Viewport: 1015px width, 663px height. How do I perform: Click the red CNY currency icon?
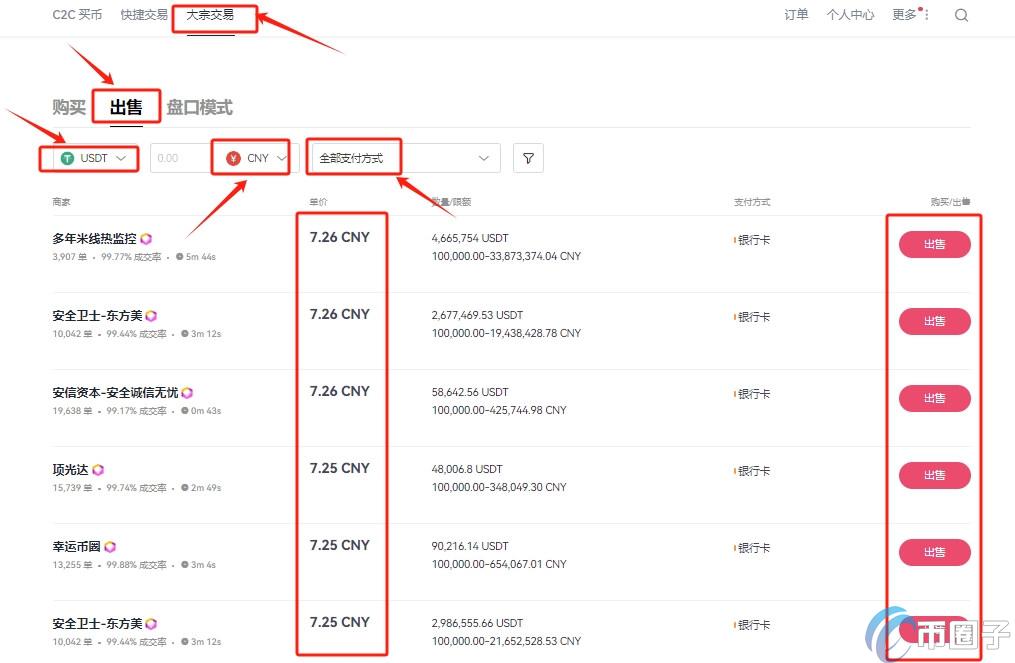point(233,158)
